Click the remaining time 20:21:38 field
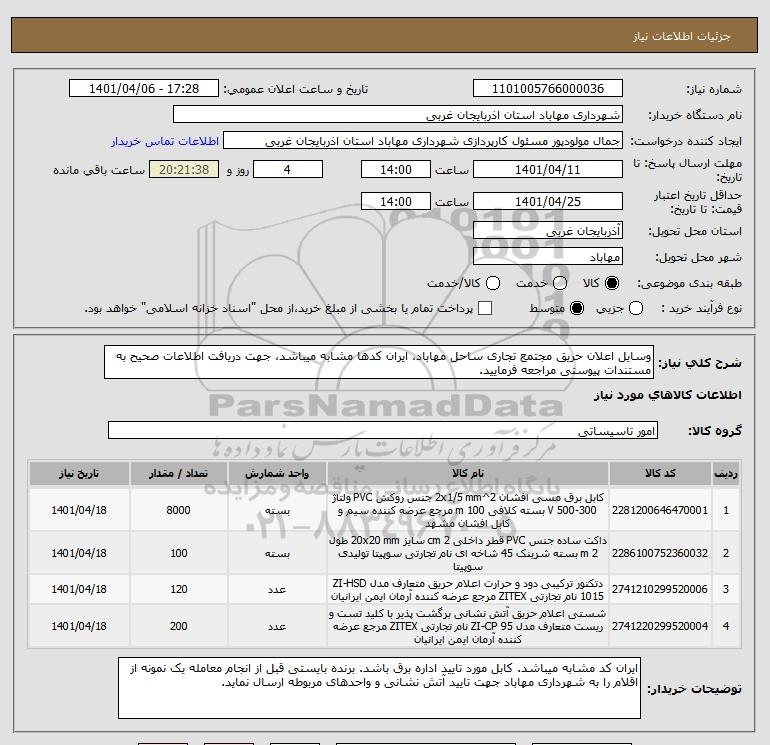 click(x=184, y=169)
